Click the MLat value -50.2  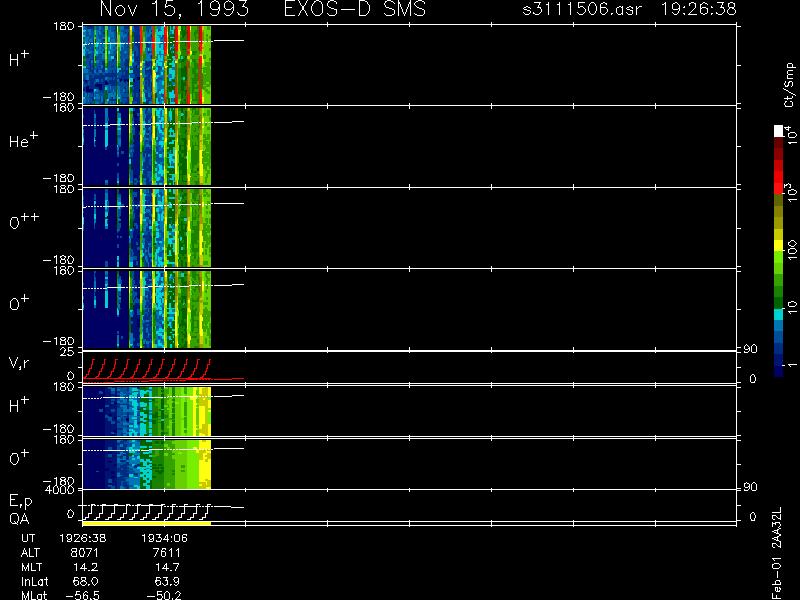coord(164,595)
